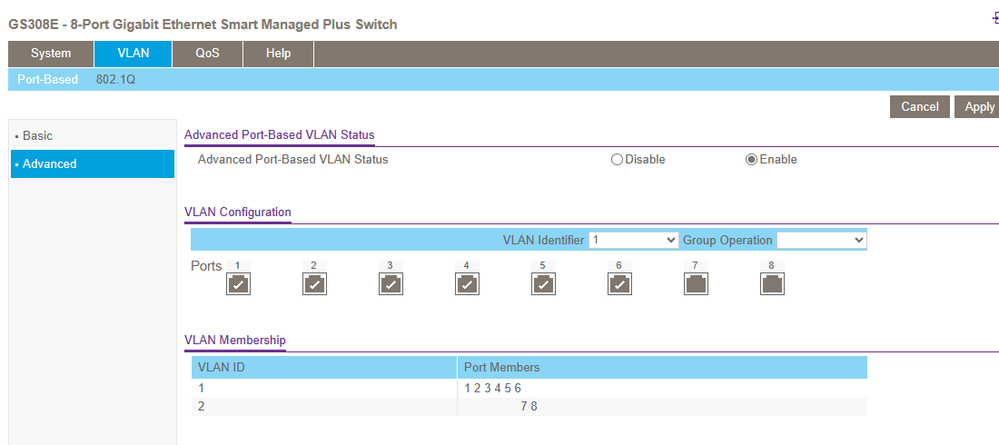Click the Apply button
Screen dimensions: 999x445
coord(977,107)
